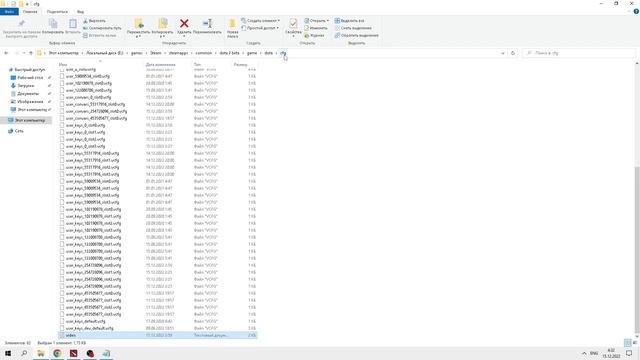640x360 pixels.
Task: Open the Переместить в dropdown
Action: pyautogui.click(x=138, y=28)
